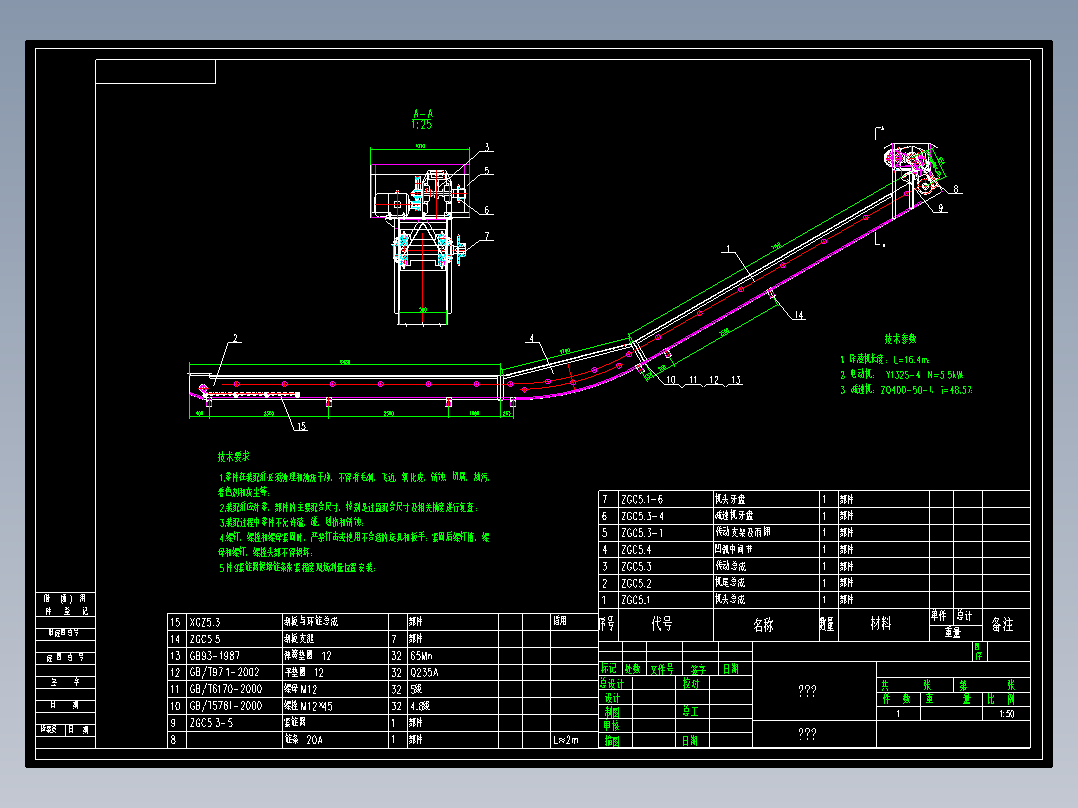Viewport: 1078px width, 808px height.
Task: Select part code ZGC5.5 in row 14
Action: click(x=205, y=639)
